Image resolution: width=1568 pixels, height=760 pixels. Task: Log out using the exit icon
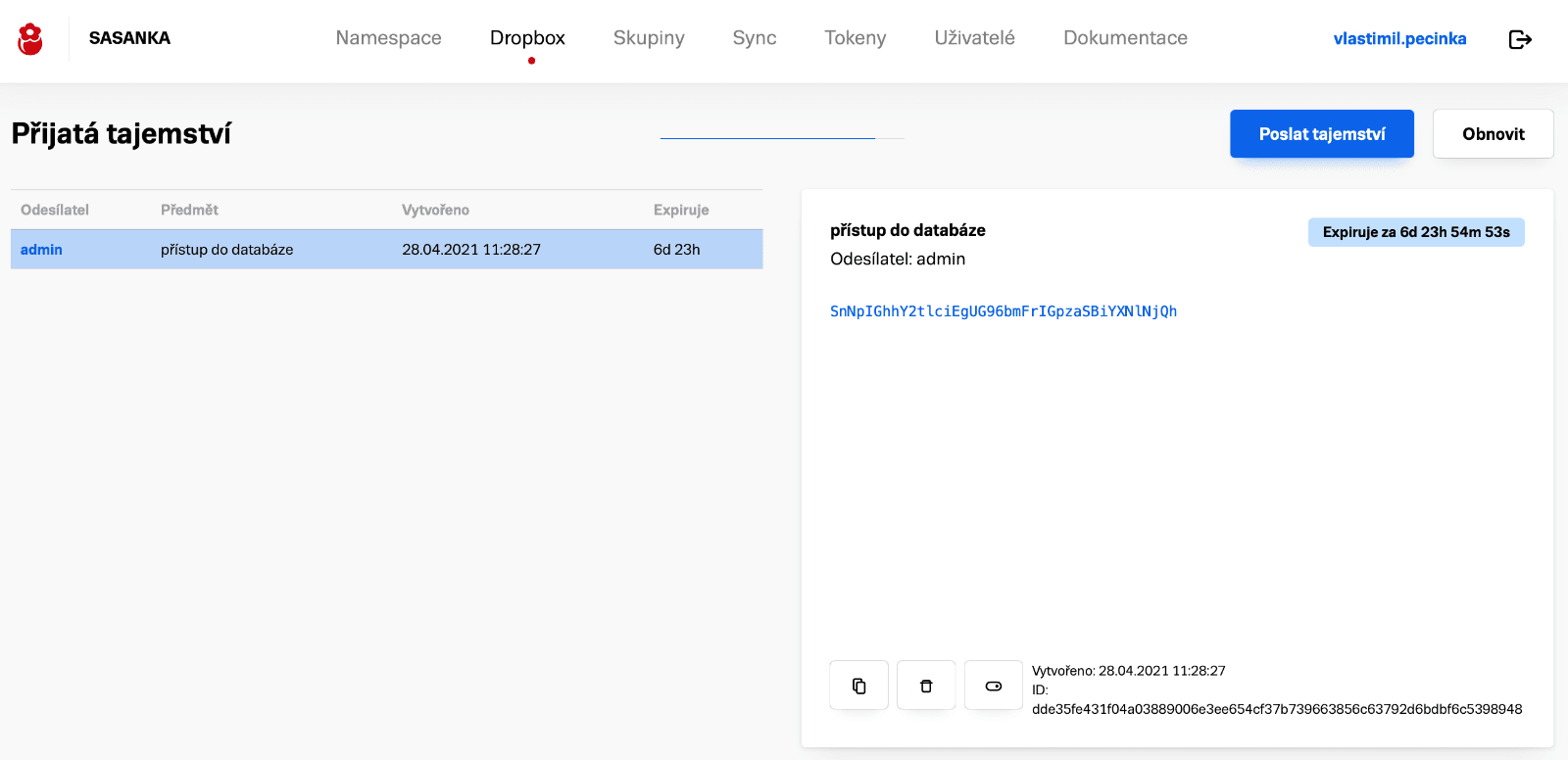(1519, 39)
